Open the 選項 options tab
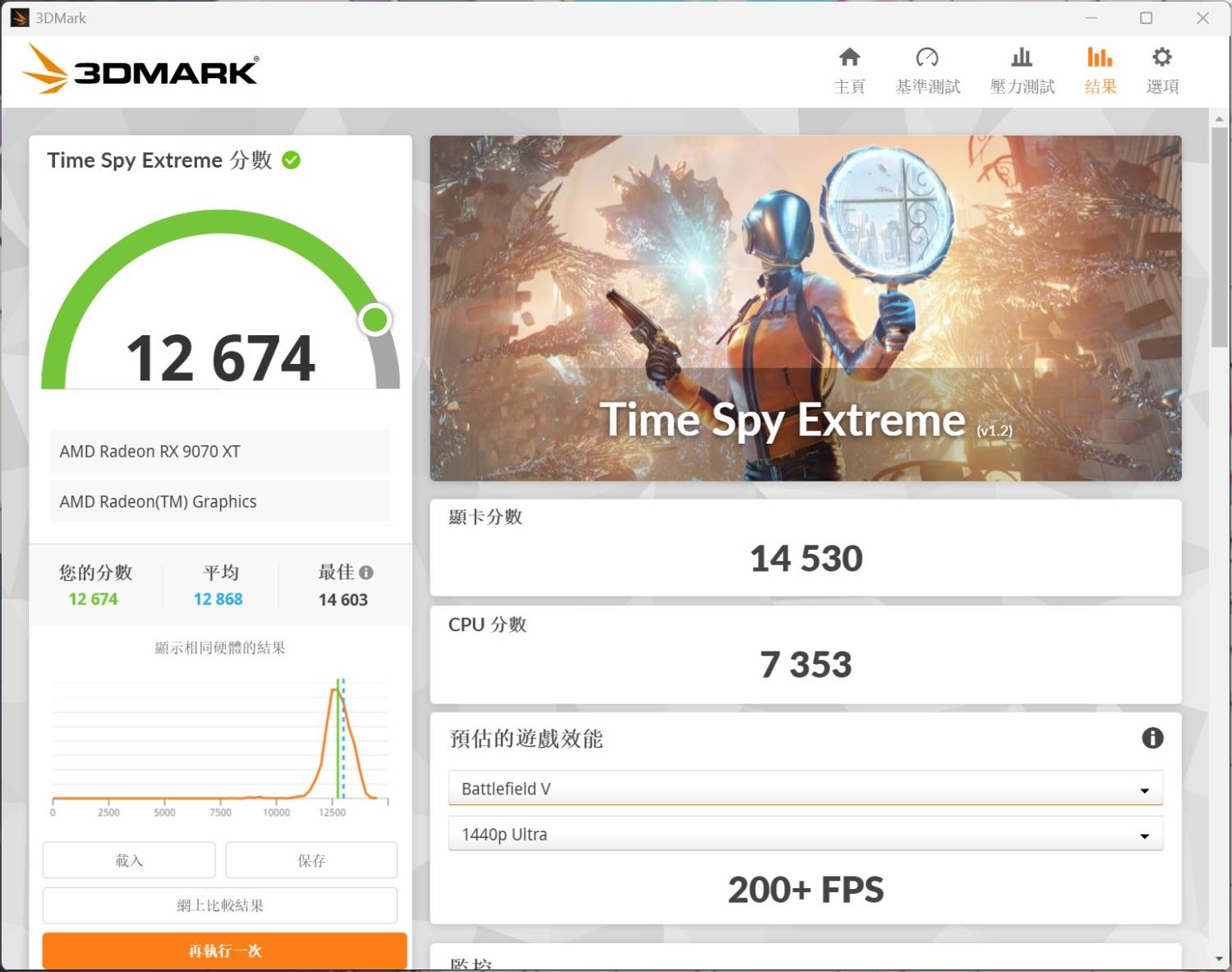Viewport: 1232px width, 972px height. point(1162,71)
